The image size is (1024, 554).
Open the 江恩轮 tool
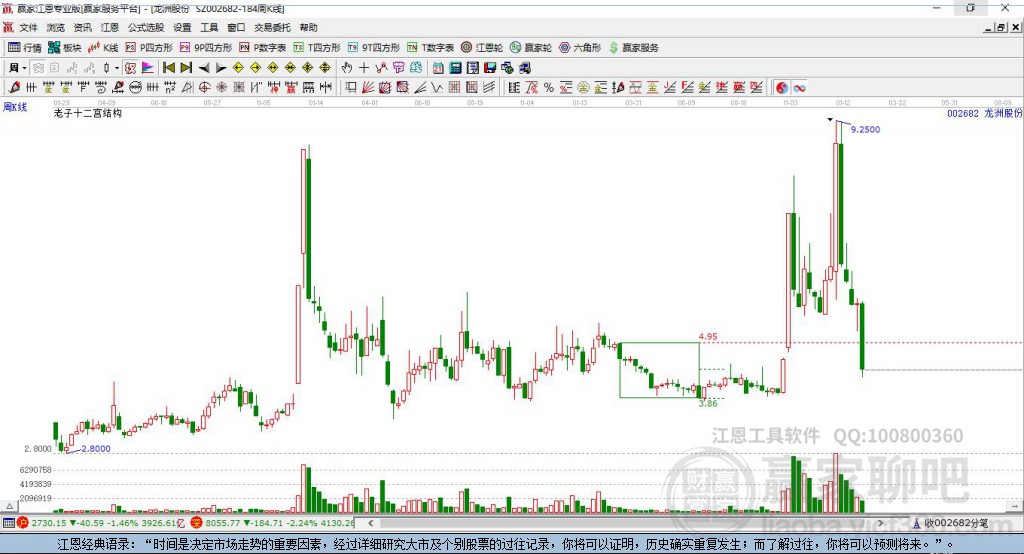(x=482, y=48)
